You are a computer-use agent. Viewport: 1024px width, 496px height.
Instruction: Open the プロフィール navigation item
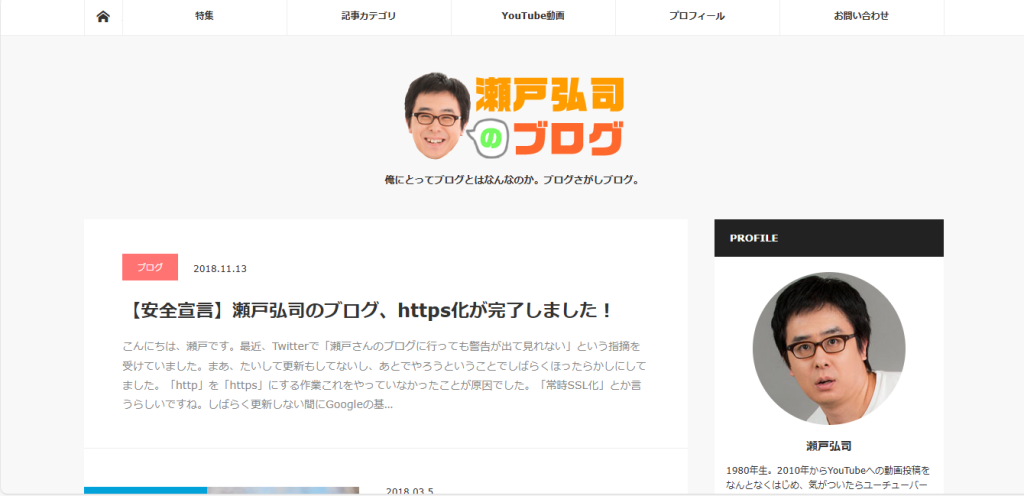coord(697,16)
